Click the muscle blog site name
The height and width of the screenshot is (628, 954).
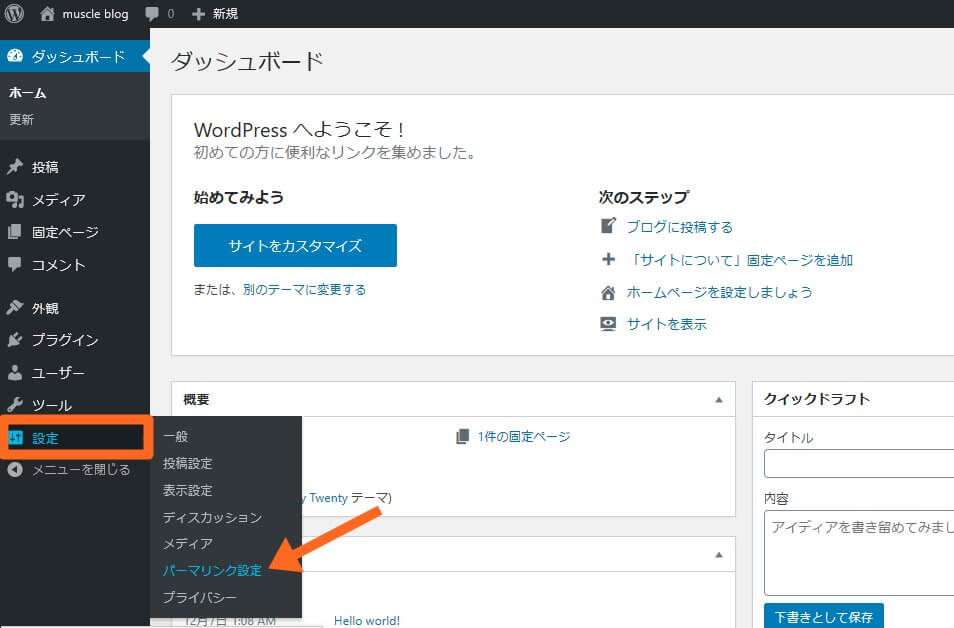95,14
